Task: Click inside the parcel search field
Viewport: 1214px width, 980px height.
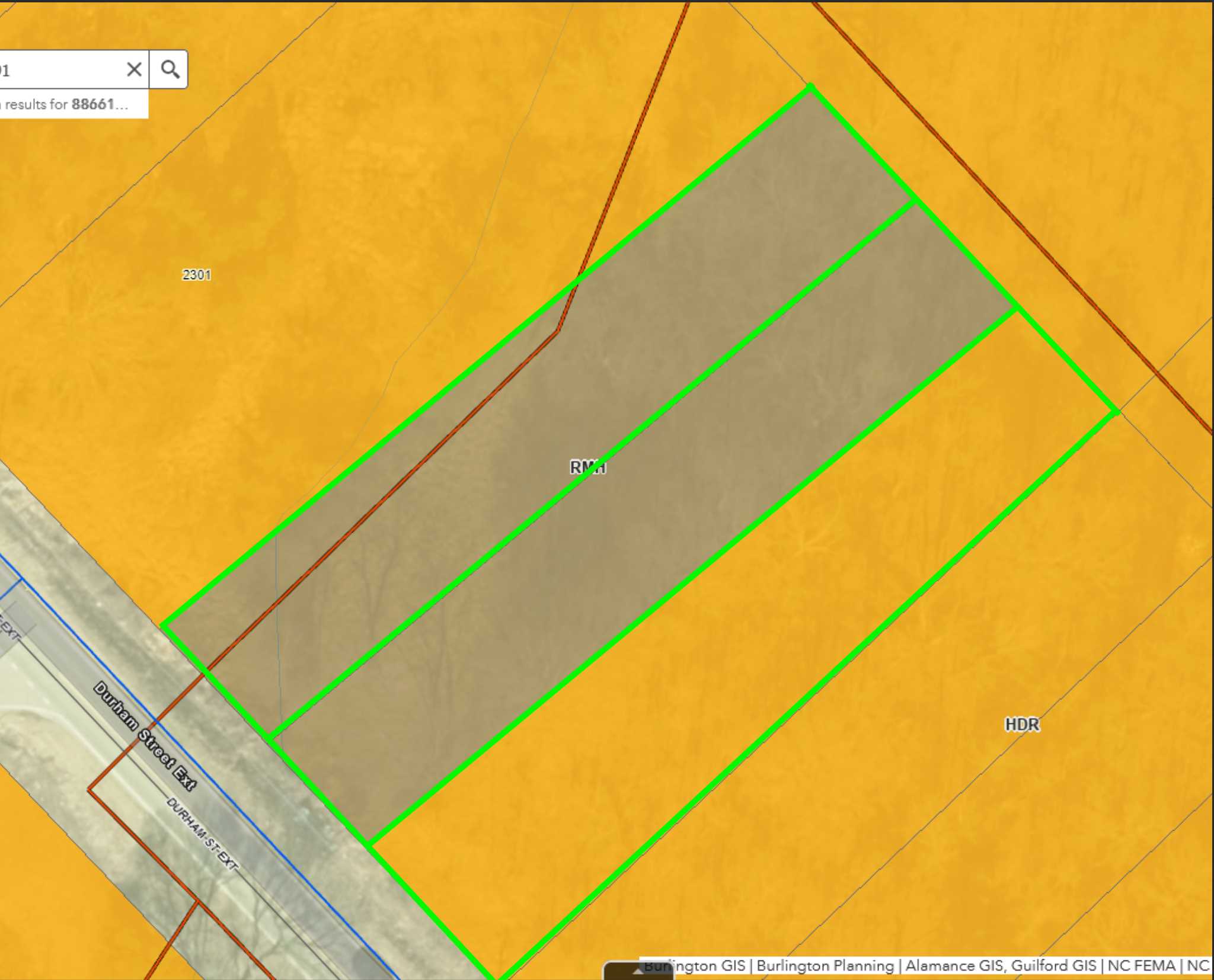Action: coord(59,70)
